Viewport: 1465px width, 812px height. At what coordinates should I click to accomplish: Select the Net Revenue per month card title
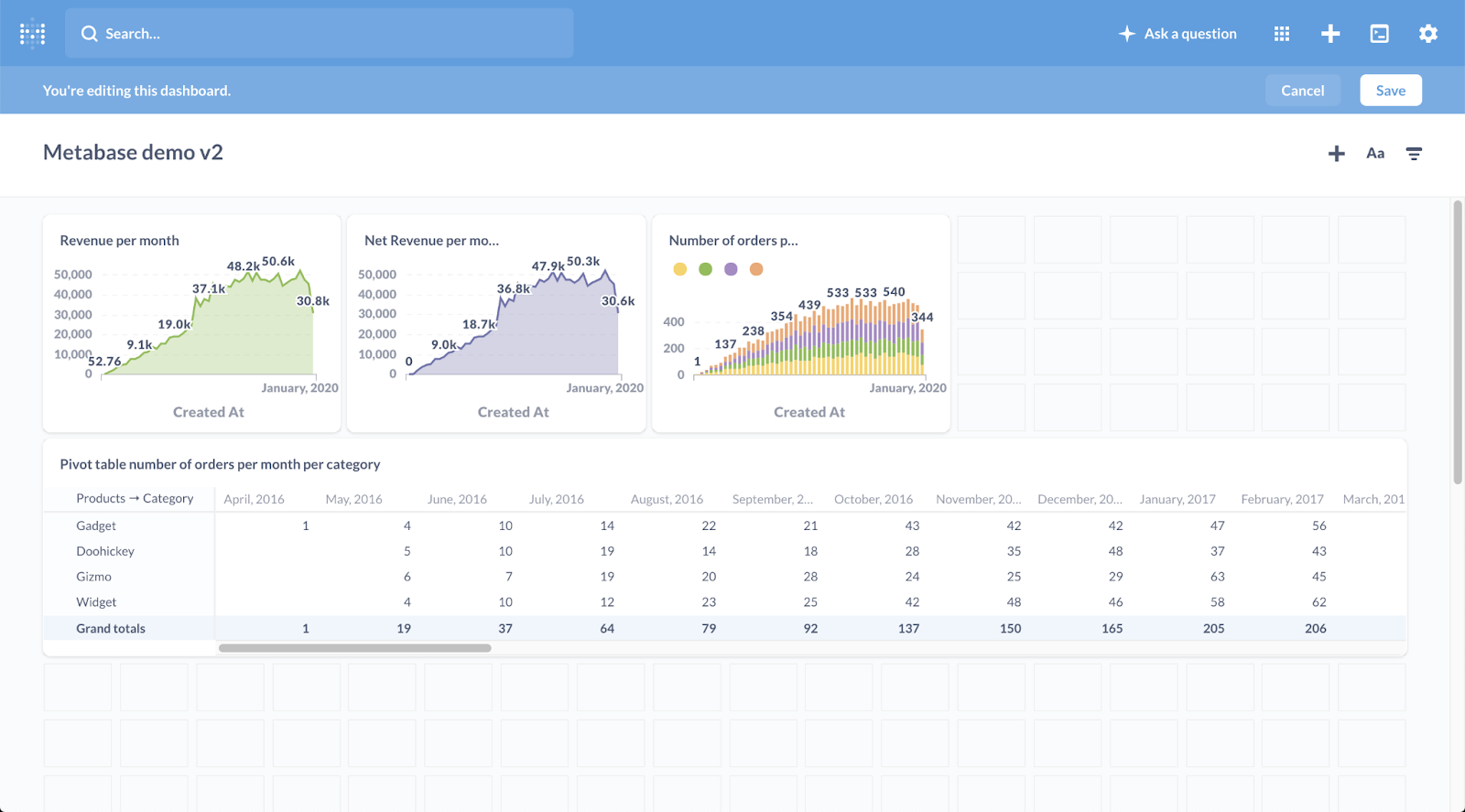431,241
